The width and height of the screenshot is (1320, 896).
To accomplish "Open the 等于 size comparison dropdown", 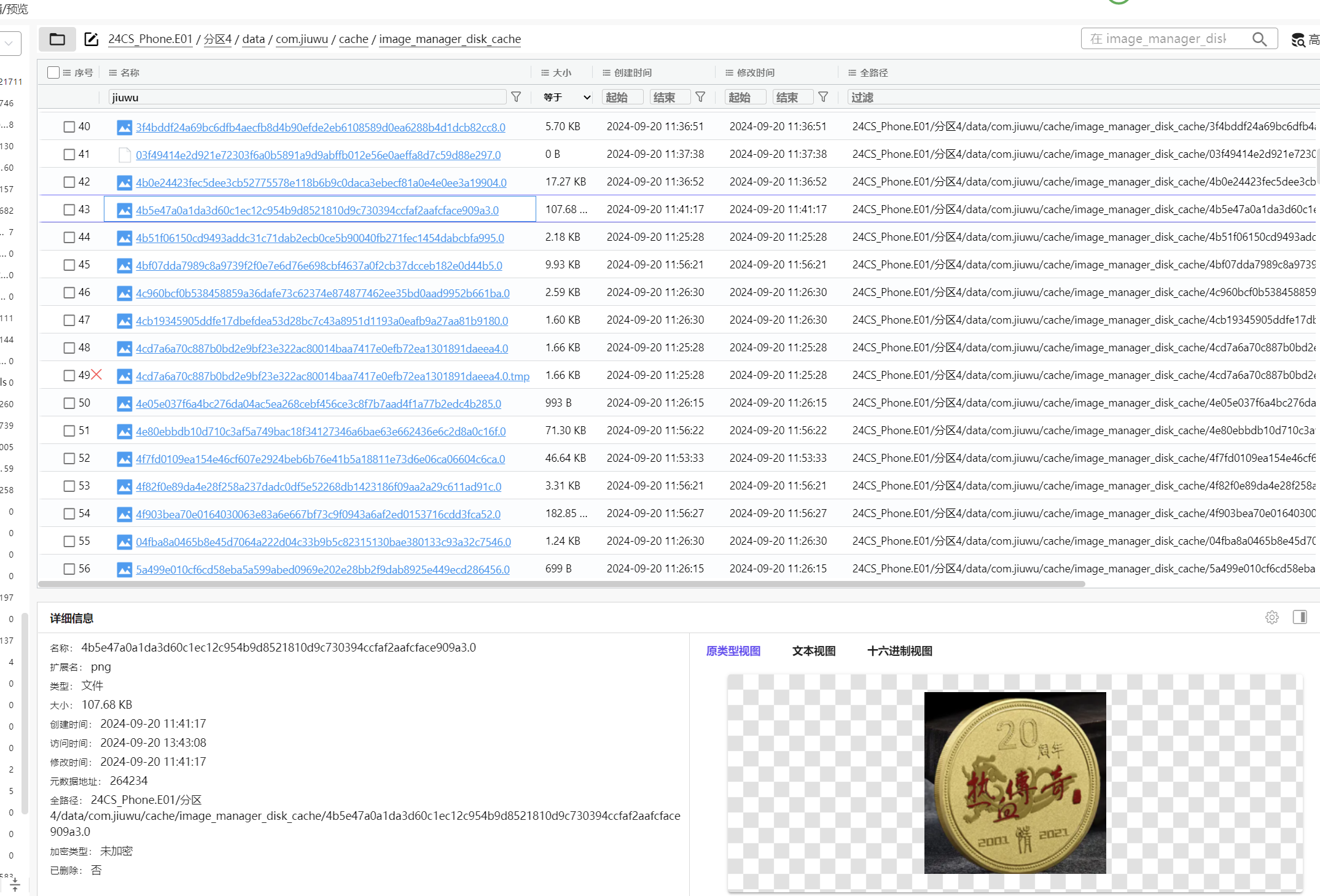I will (566, 97).
